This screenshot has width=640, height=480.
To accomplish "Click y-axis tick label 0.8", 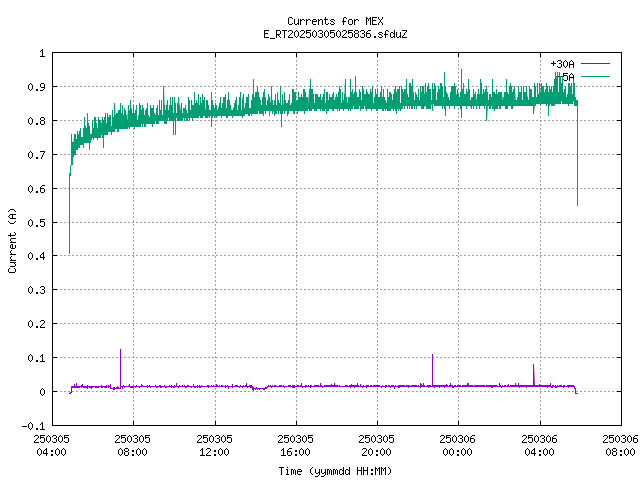I will tap(36, 121).
